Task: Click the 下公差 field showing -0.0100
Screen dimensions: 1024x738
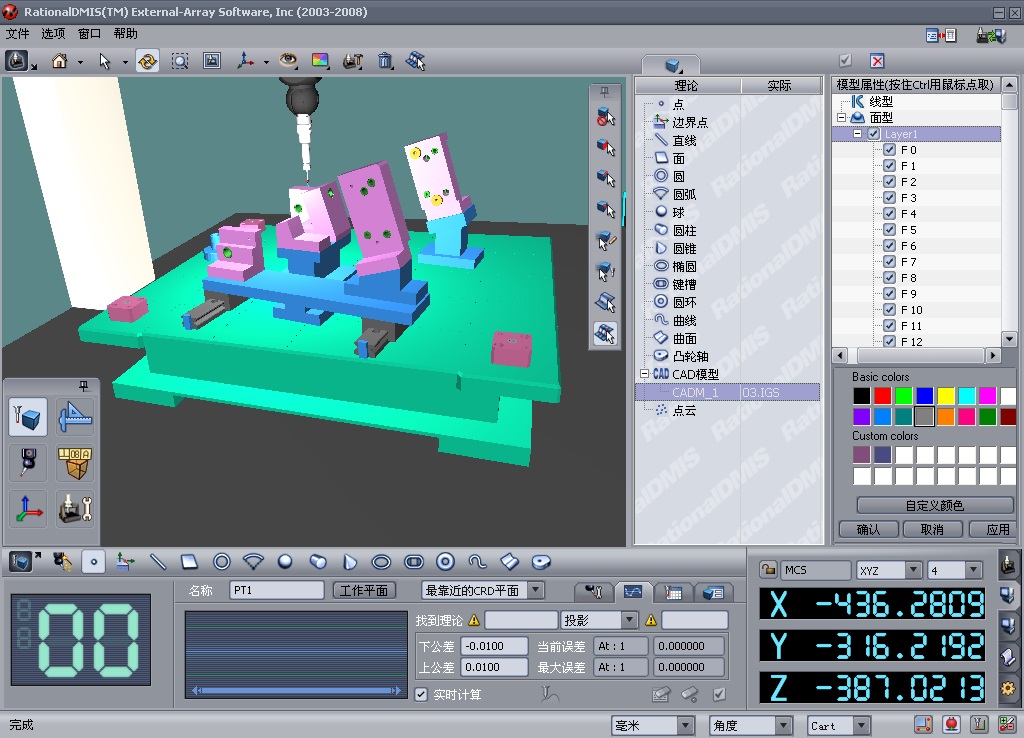Action: pyautogui.click(x=494, y=646)
